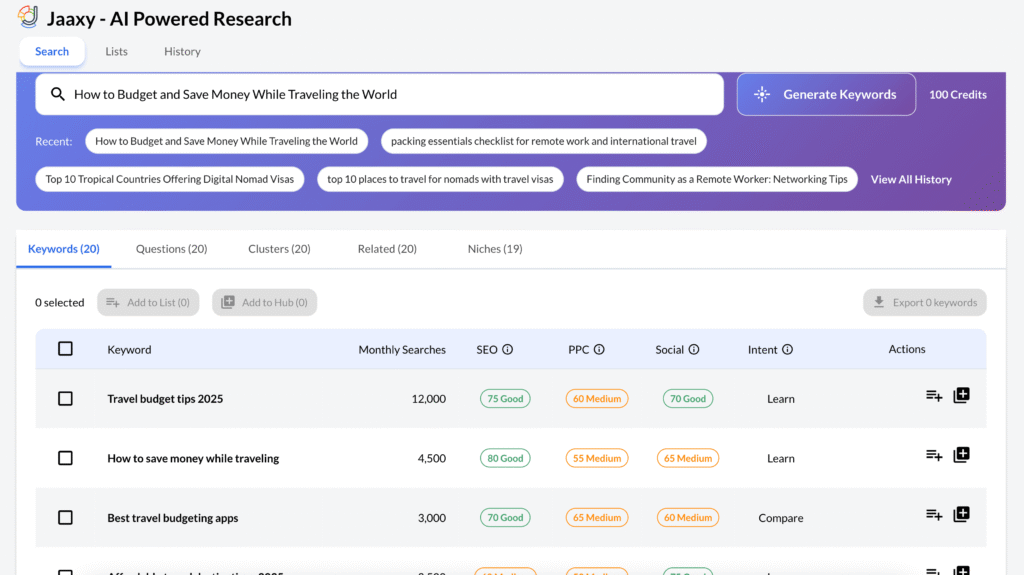The height and width of the screenshot is (575, 1024).
Task: Click the '0 selected' label
Action: click(x=59, y=303)
